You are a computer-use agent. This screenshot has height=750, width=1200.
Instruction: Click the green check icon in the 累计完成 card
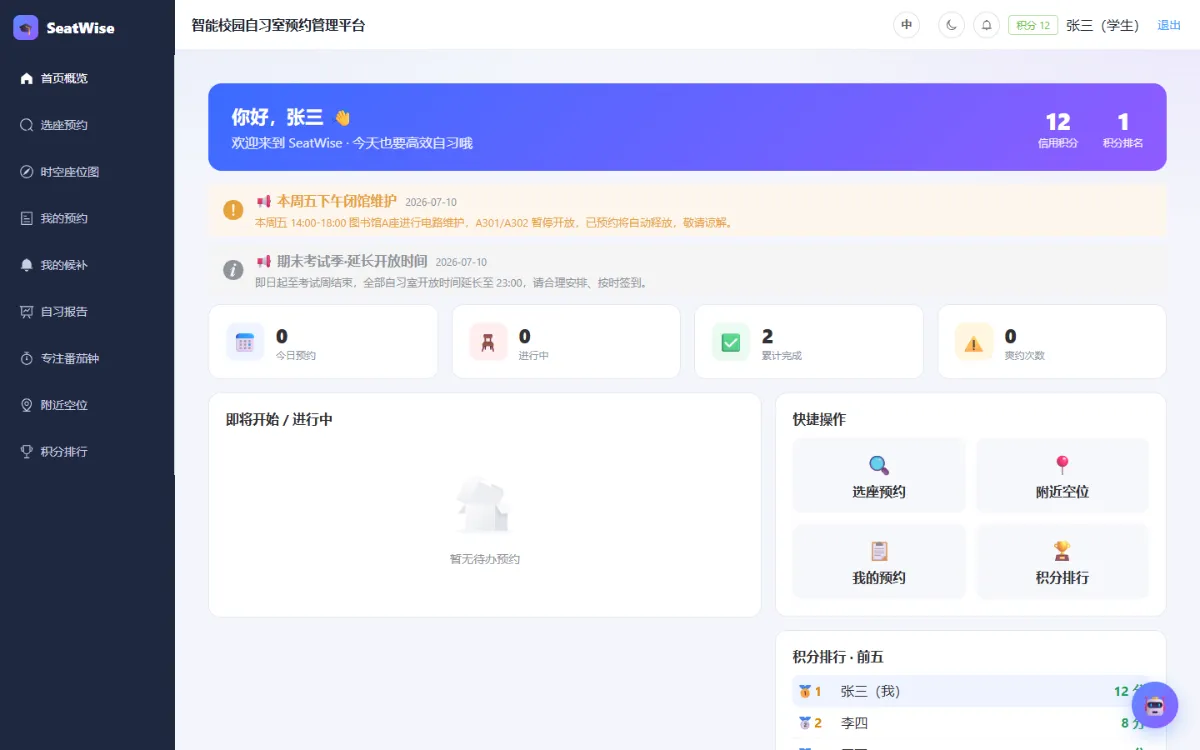pos(731,342)
